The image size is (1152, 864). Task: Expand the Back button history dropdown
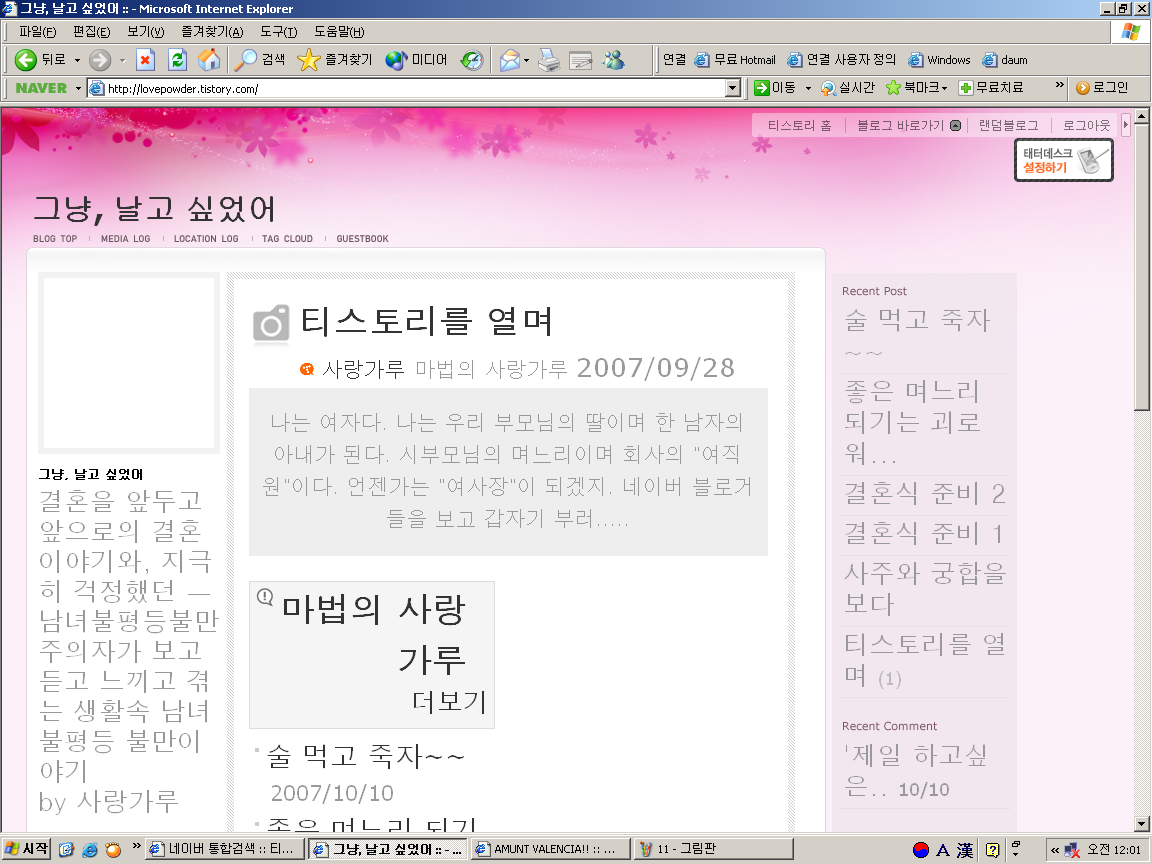click(77, 60)
